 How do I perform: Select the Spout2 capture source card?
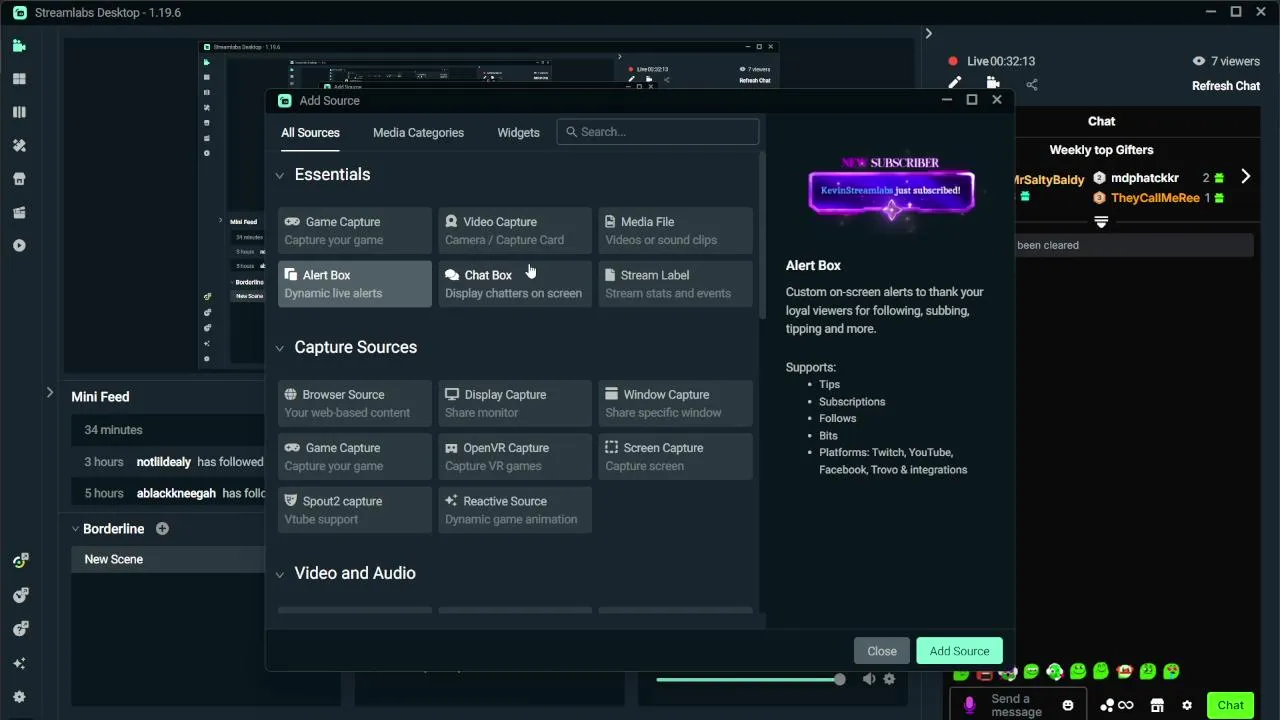[x=355, y=510]
